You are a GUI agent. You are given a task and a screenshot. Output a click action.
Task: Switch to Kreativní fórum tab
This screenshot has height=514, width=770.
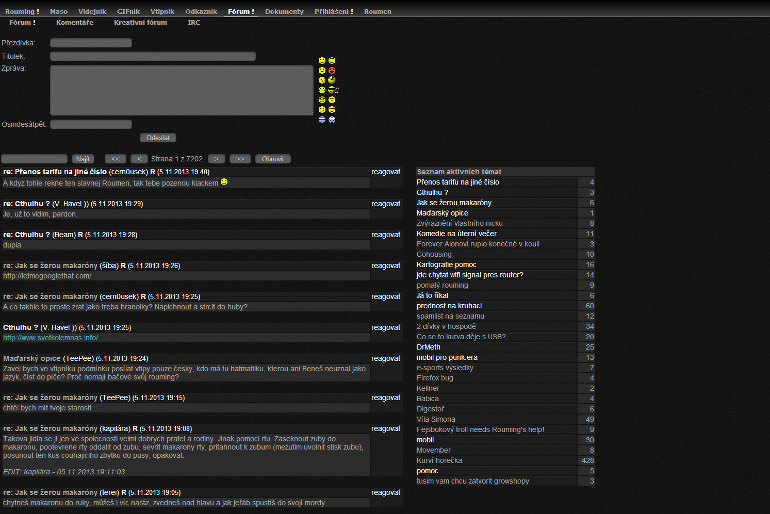point(140,23)
